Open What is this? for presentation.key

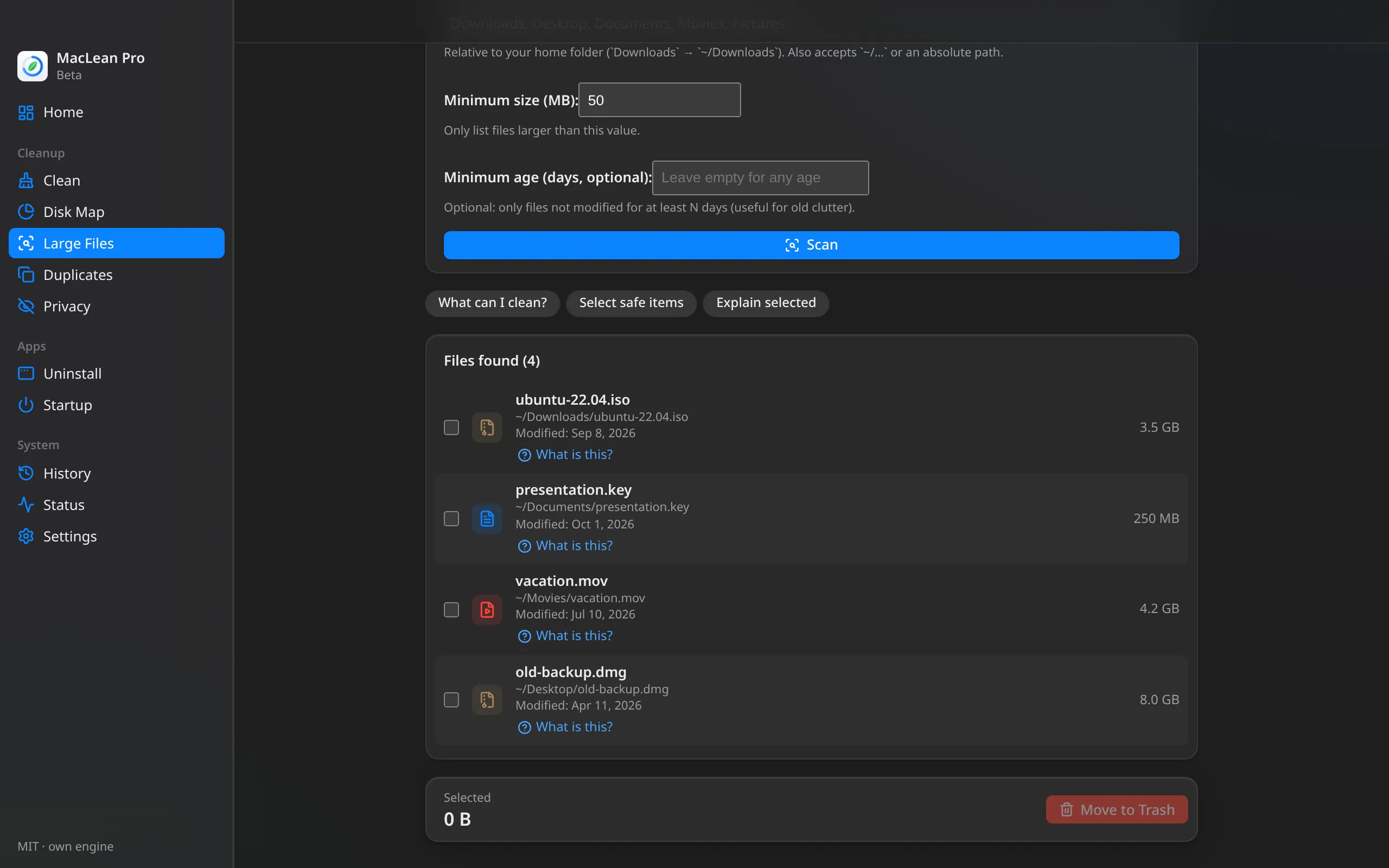click(565, 546)
